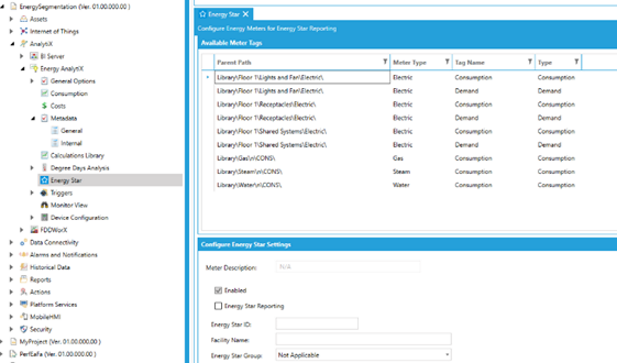The width and height of the screenshot is (617, 363).
Task: Open the Energy Star Group dropdown
Action: (x=364, y=355)
